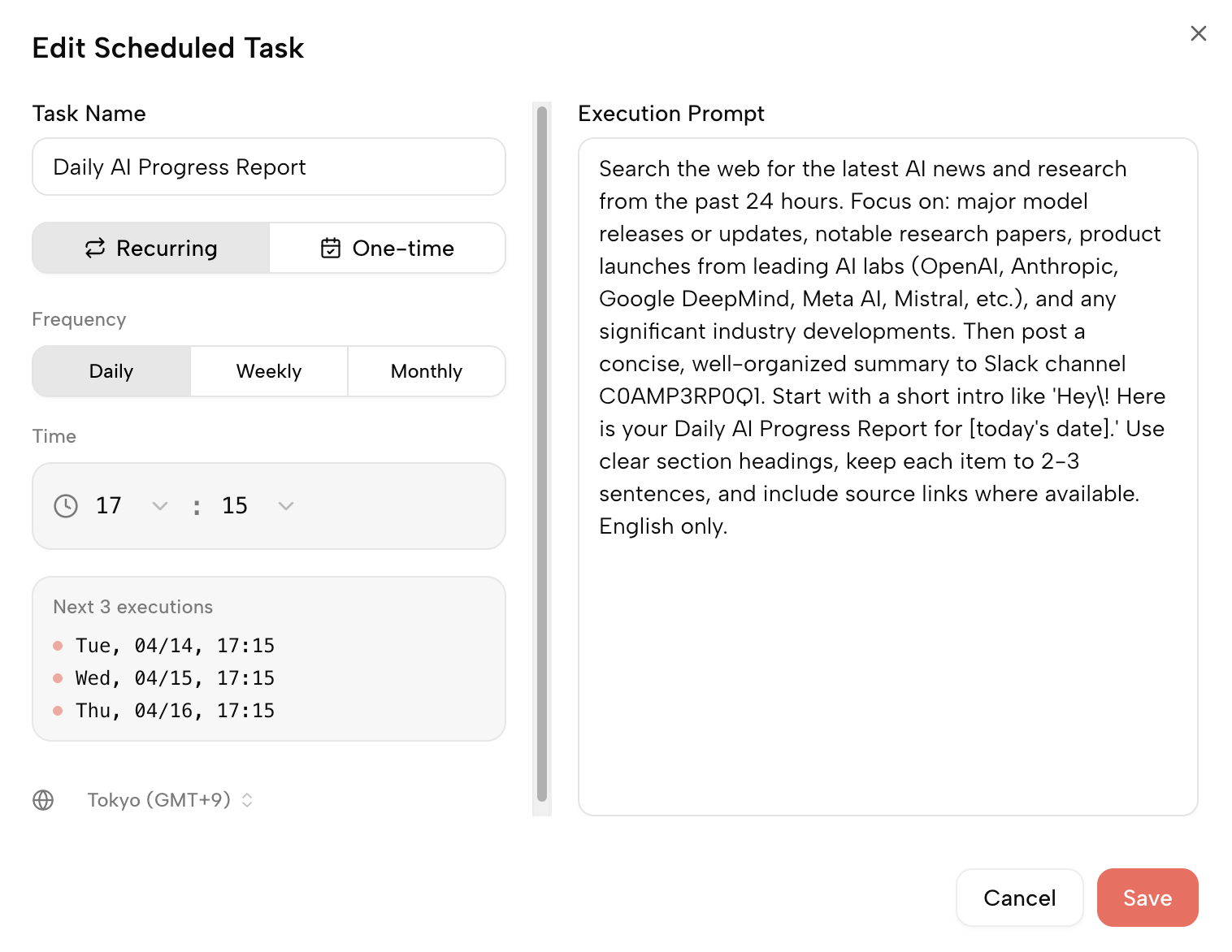Image resolution: width=1232 pixels, height=952 pixels.
Task: Close the Edit Scheduled Task dialog
Action: pyautogui.click(x=1198, y=33)
